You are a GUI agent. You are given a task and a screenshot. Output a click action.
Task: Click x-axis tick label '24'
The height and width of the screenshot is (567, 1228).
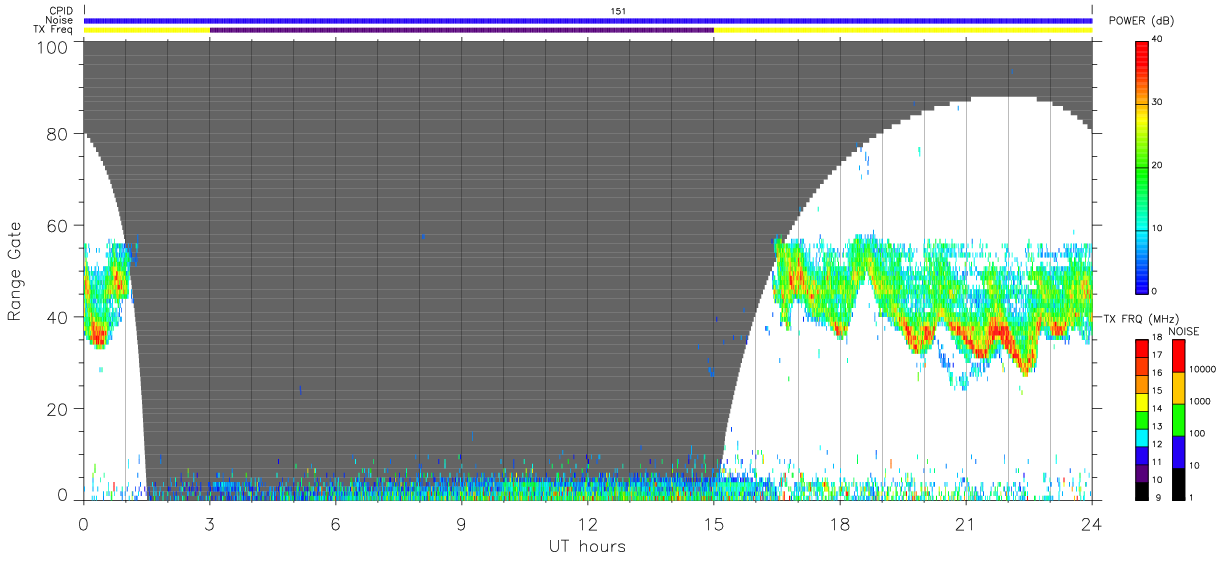pyautogui.click(x=1092, y=523)
